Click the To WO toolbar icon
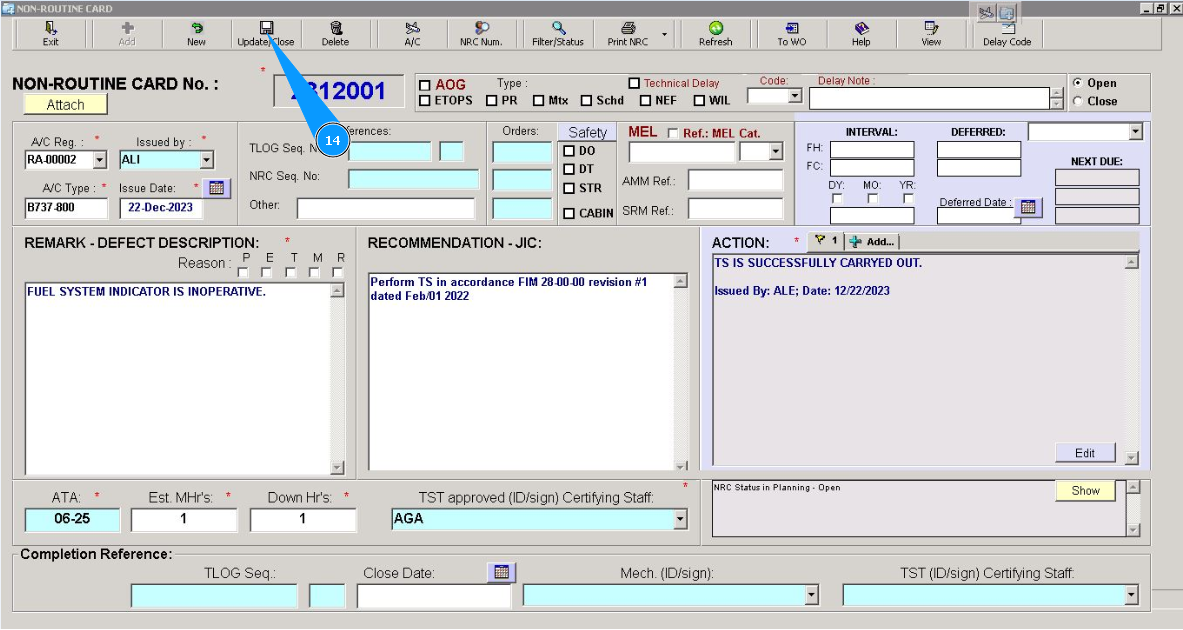Image resolution: width=1183 pixels, height=630 pixels. point(791,29)
